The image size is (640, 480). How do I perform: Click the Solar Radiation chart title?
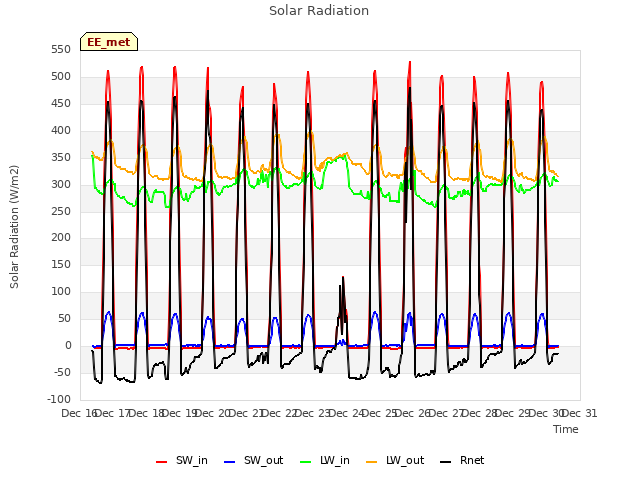click(x=319, y=11)
